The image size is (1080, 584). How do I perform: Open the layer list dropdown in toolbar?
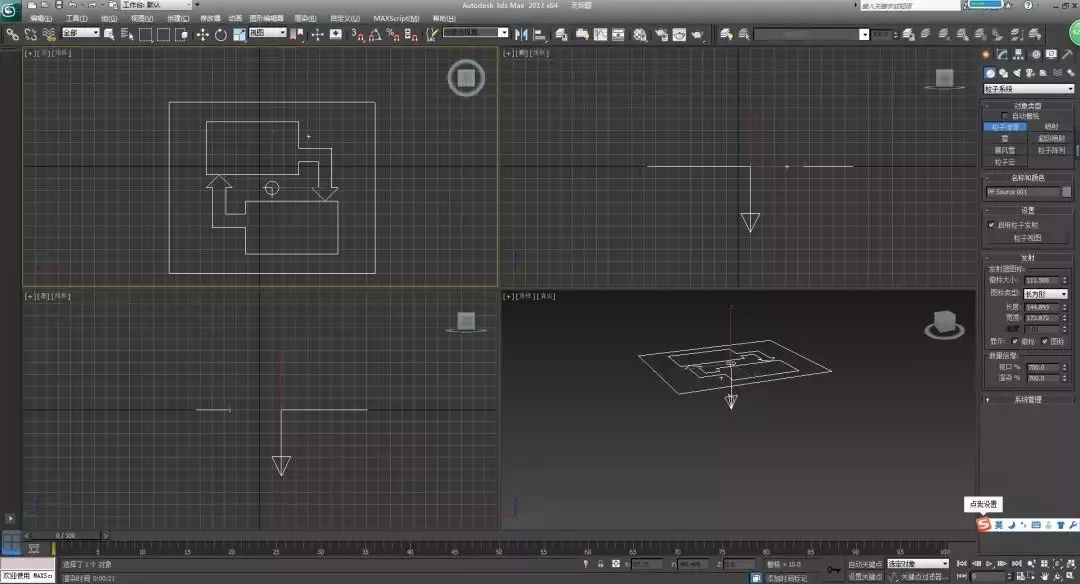tap(811, 34)
